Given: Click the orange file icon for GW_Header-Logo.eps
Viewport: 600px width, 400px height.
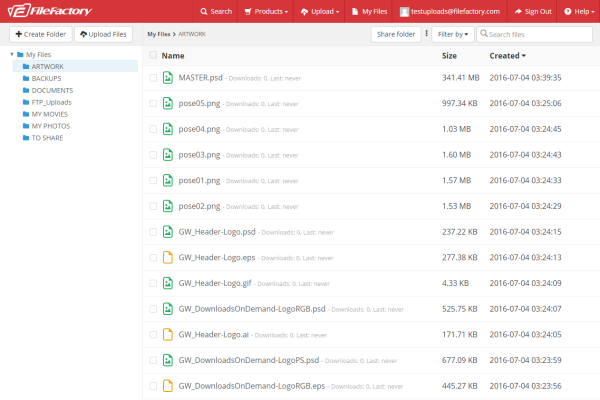Looking at the screenshot, I should point(168,257).
